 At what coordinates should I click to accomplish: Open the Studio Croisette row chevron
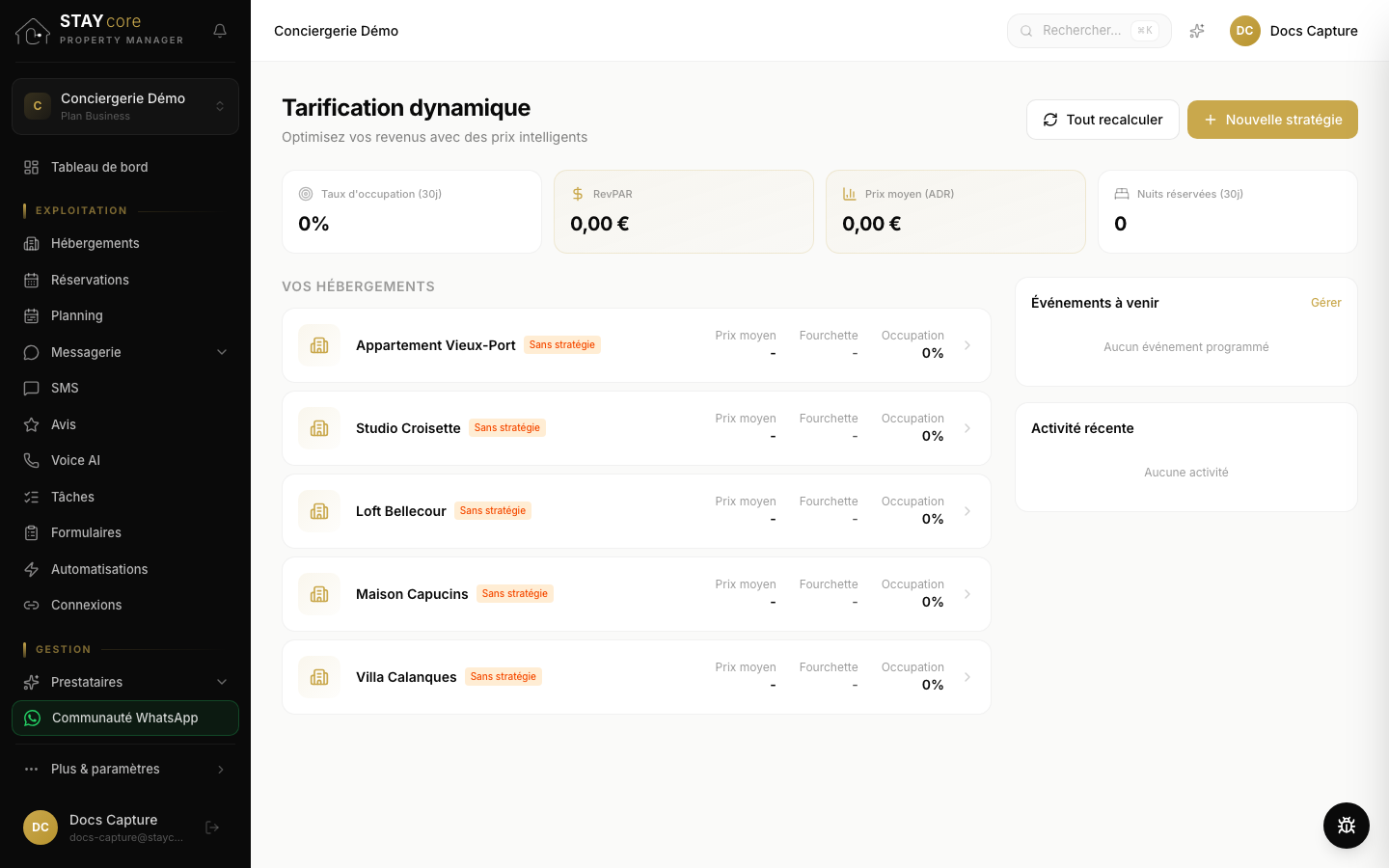[x=967, y=428]
